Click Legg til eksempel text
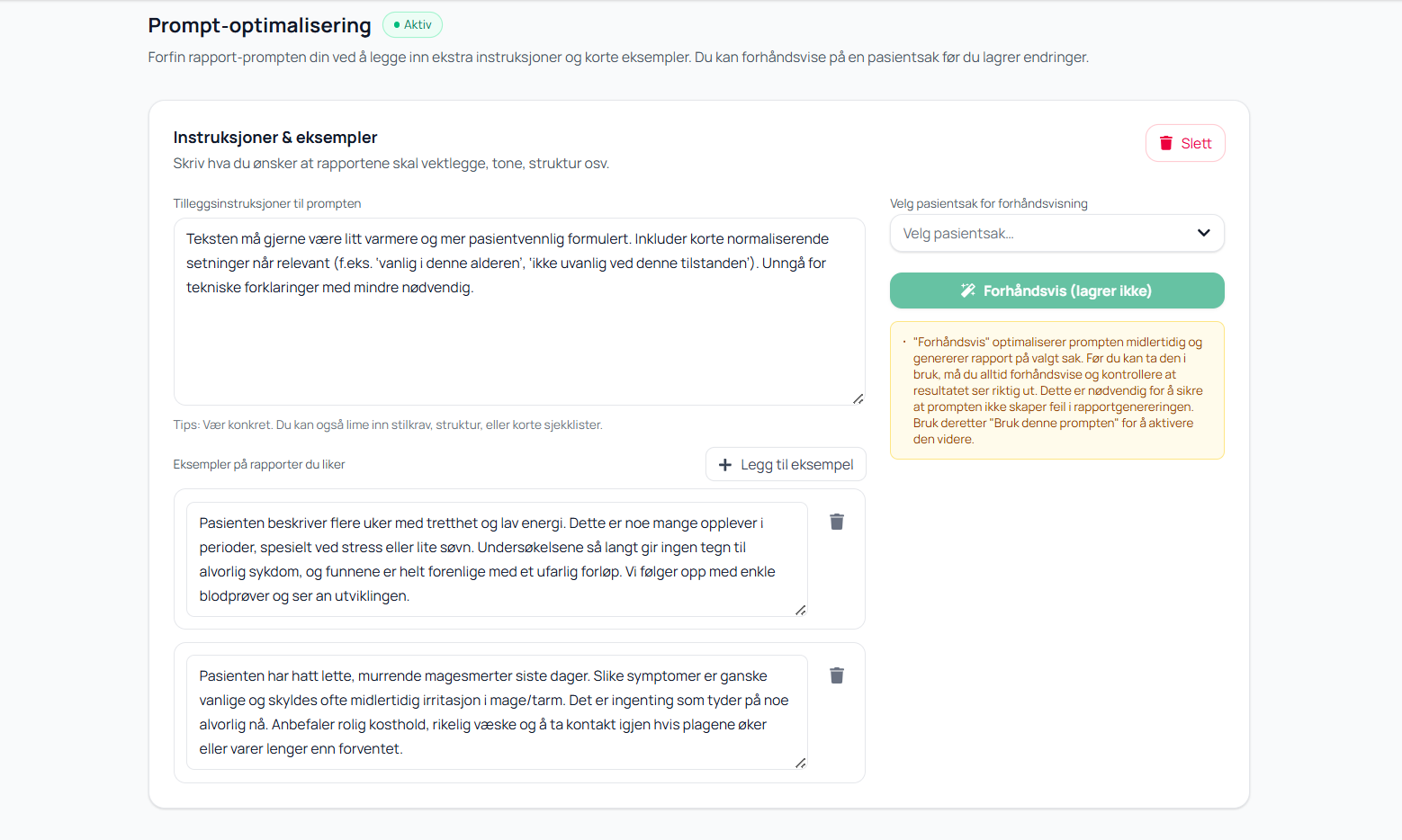The width and height of the screenshot is (1402, 840). 796,465
